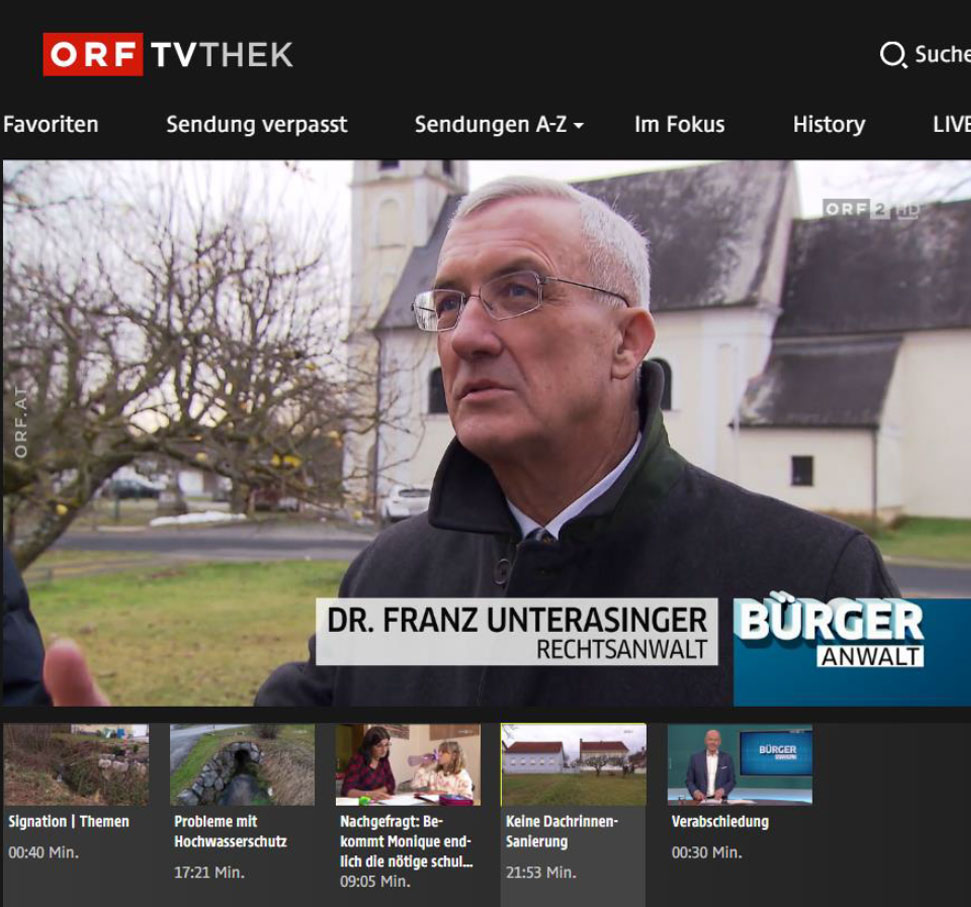Viewport: 971px width, 907px height.
Task: Click the 'Nachgefragt: Bekommt Monique' title text
Action: pos(406,841)
